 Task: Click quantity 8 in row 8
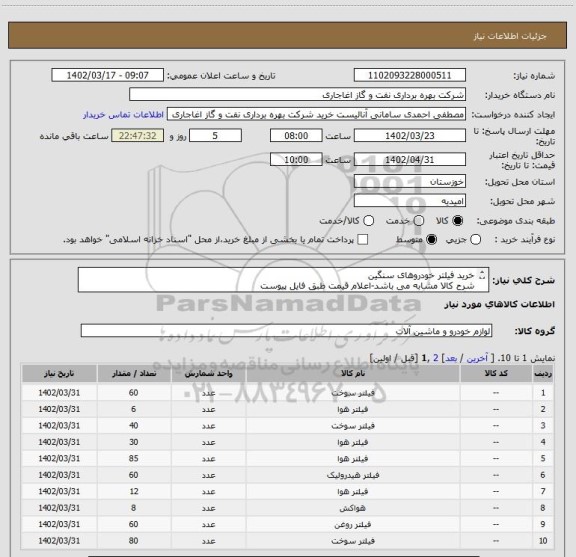pos(134,508)
